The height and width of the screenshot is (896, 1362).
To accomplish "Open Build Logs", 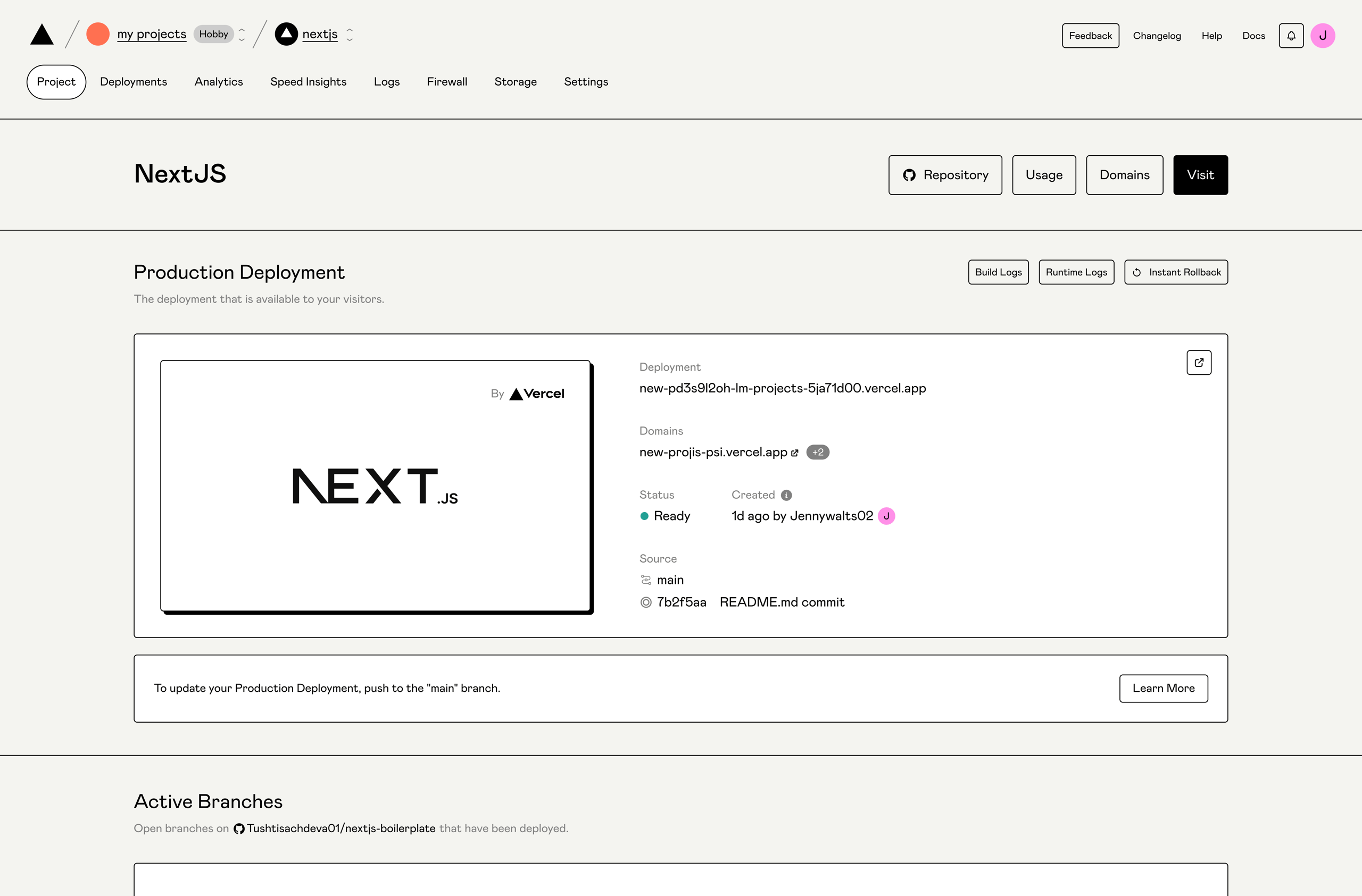I will tap(998, 272).
